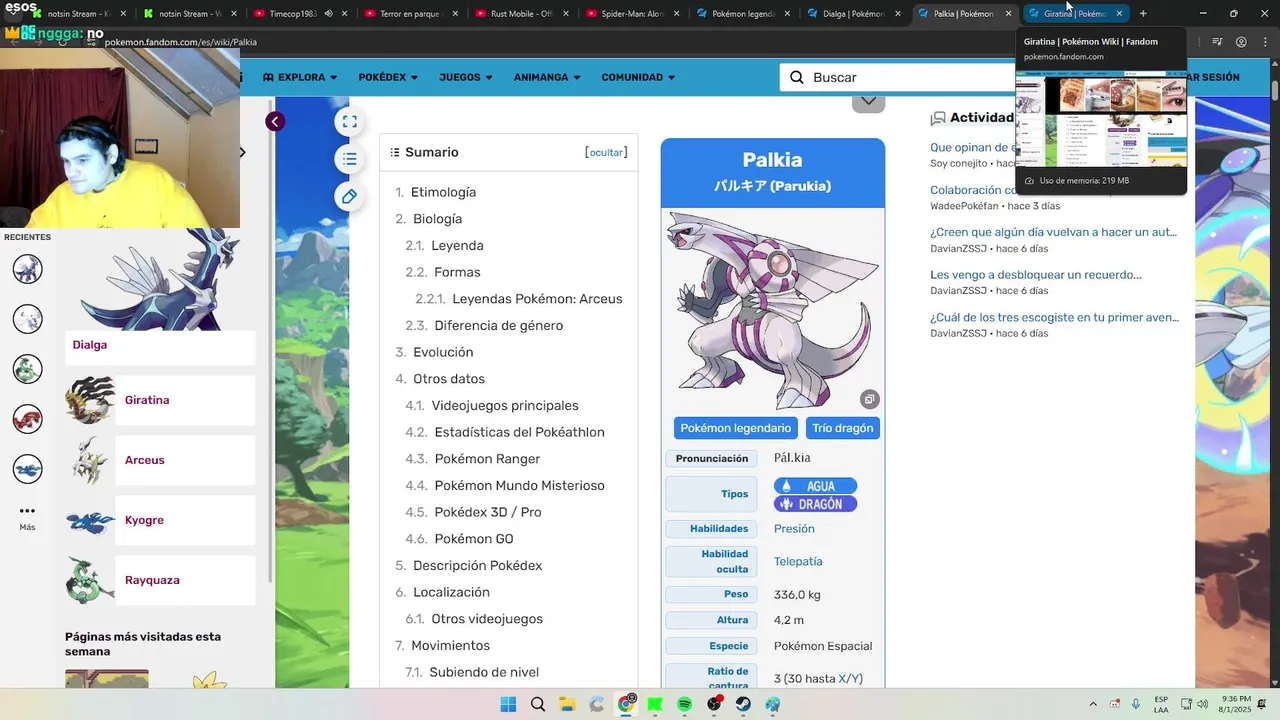1280x720 pixels.
Task: Open the media control icon in Chrome toolbar
Action: (x=1217, y=42)
